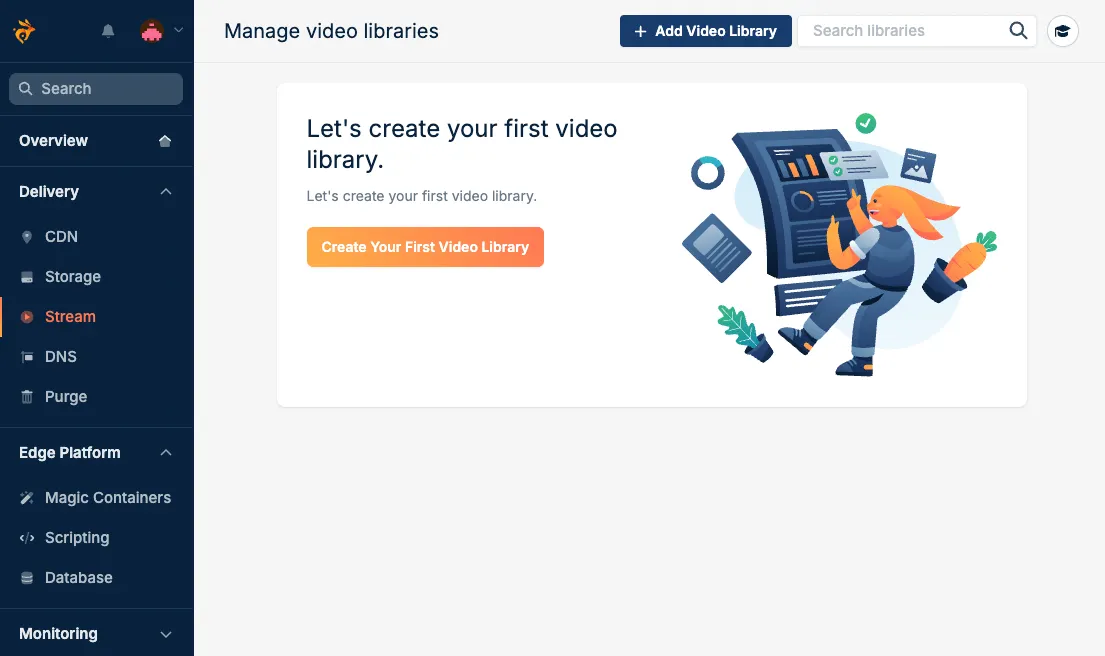Select the CDN globe icon
This screenshot has height=656, width=1105.
(27, 236)
